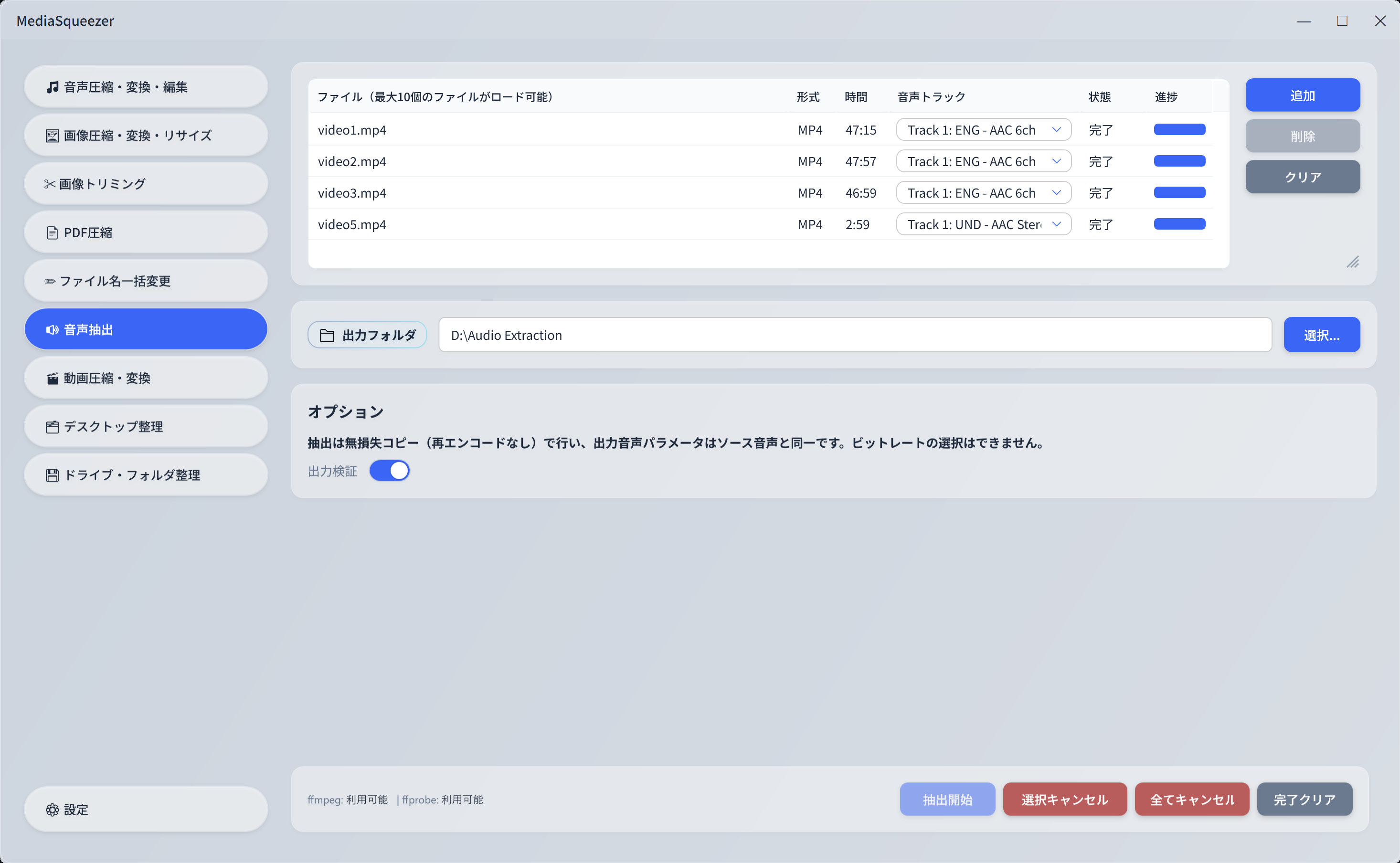This screenshot has width=1400, height=863.
Task: Expand track selector for video3.mp4
Action: tap(983, 192)
